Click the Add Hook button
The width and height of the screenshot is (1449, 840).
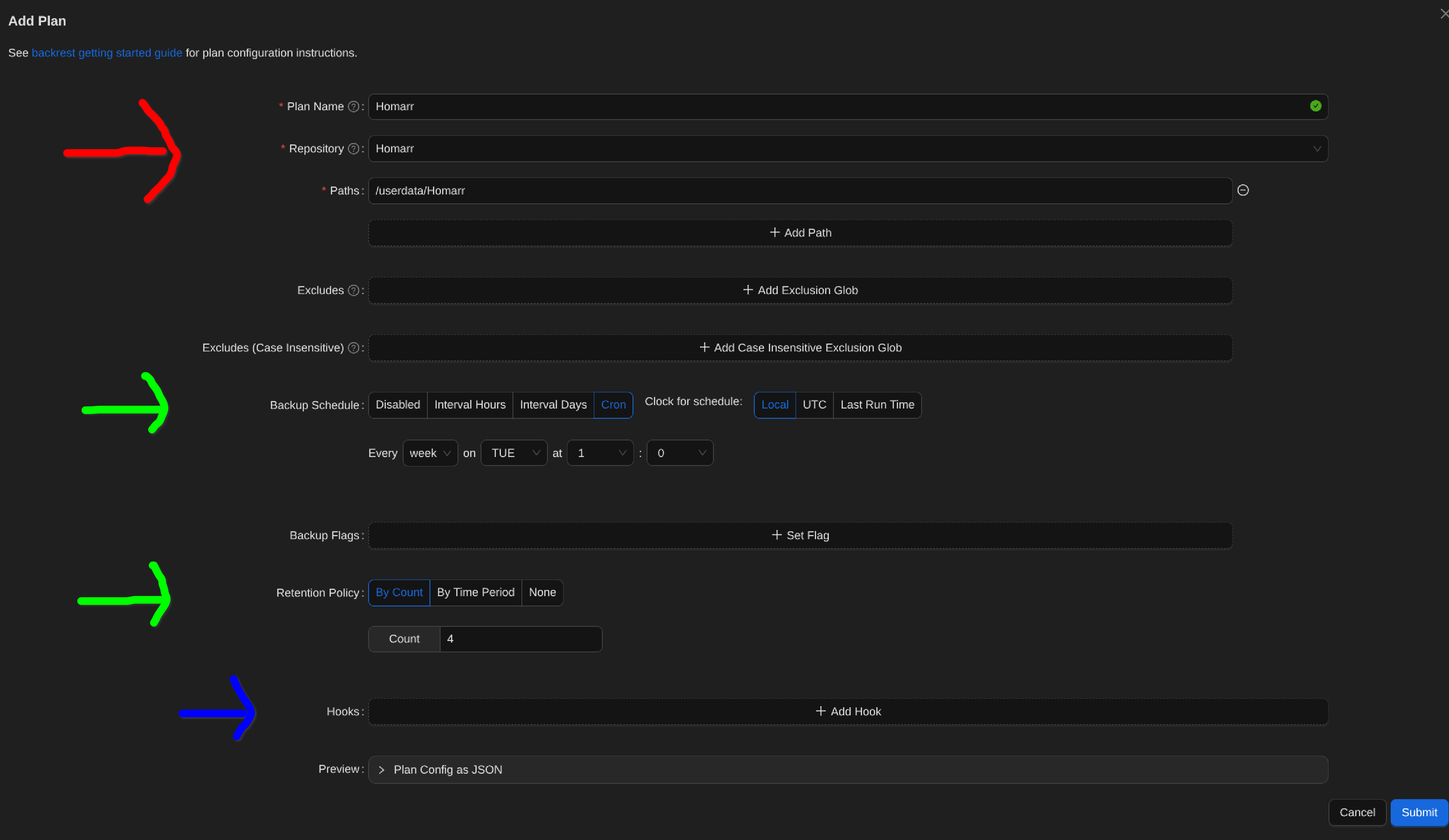click(x=848, y=712)
